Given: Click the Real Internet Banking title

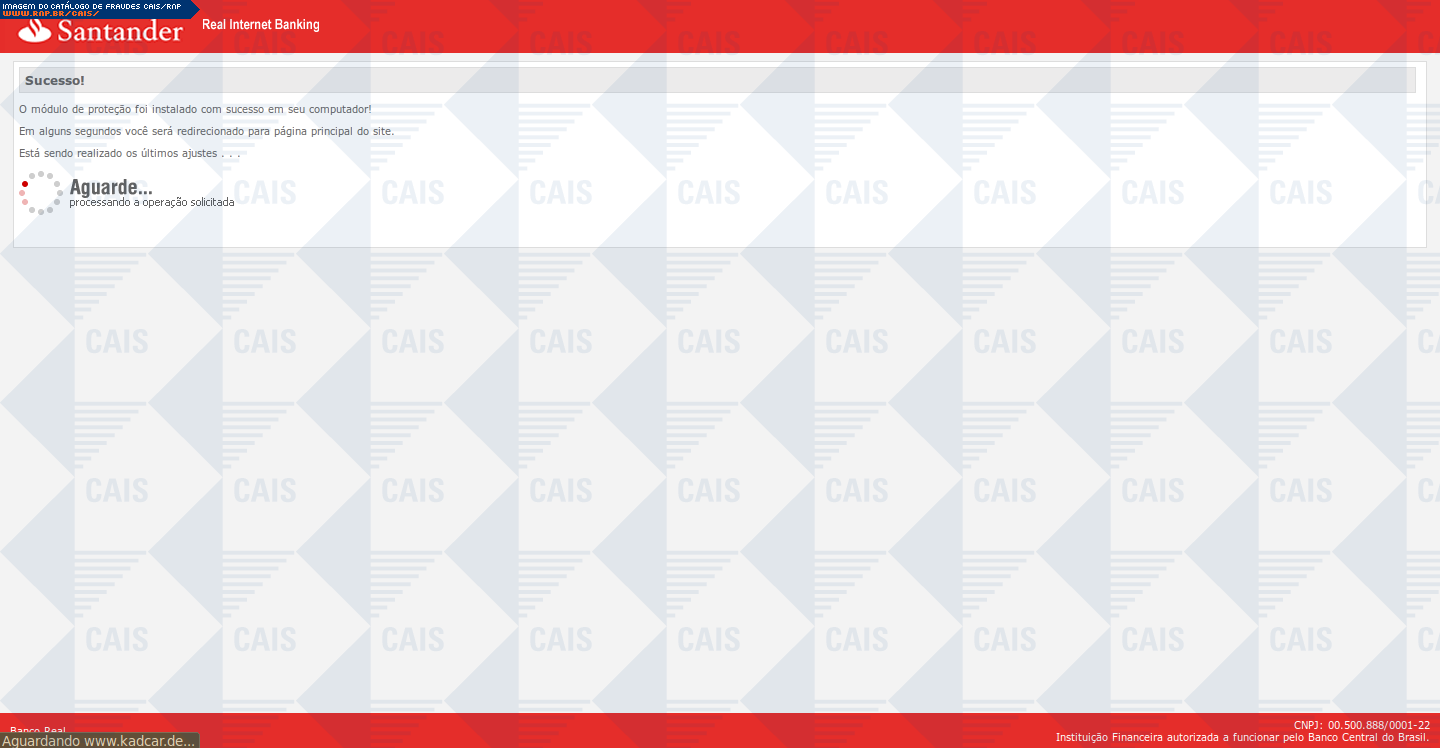Looking at the screenshot, I should [261, 24].
